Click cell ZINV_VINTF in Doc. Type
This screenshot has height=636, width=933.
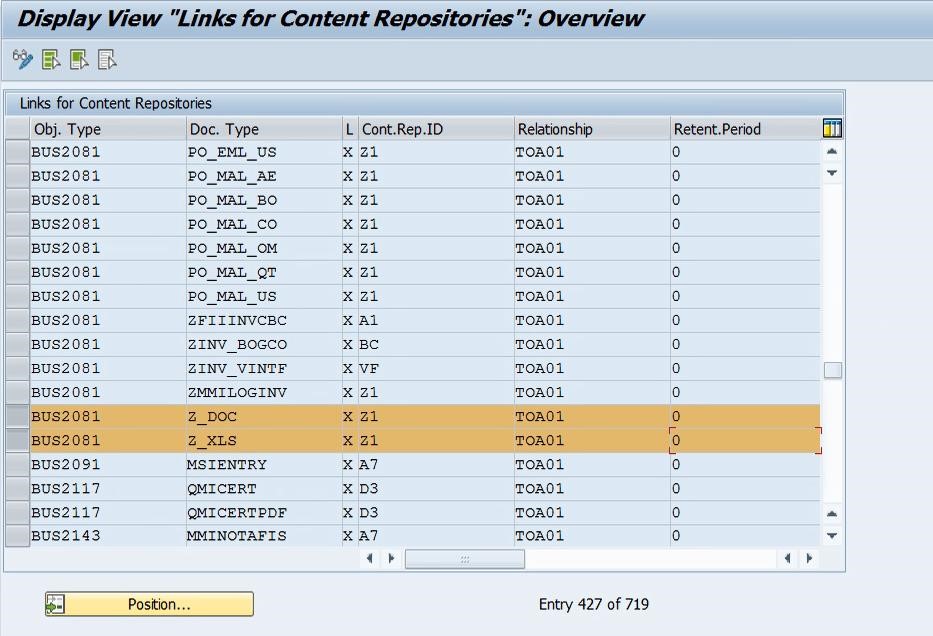(x=264, y=369)
